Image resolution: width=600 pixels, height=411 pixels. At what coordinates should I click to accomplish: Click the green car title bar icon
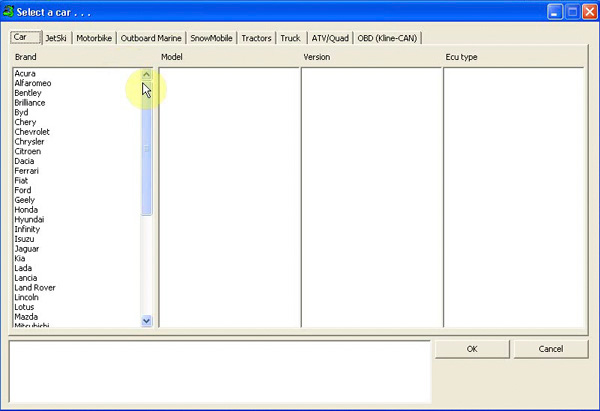point(10,11)
